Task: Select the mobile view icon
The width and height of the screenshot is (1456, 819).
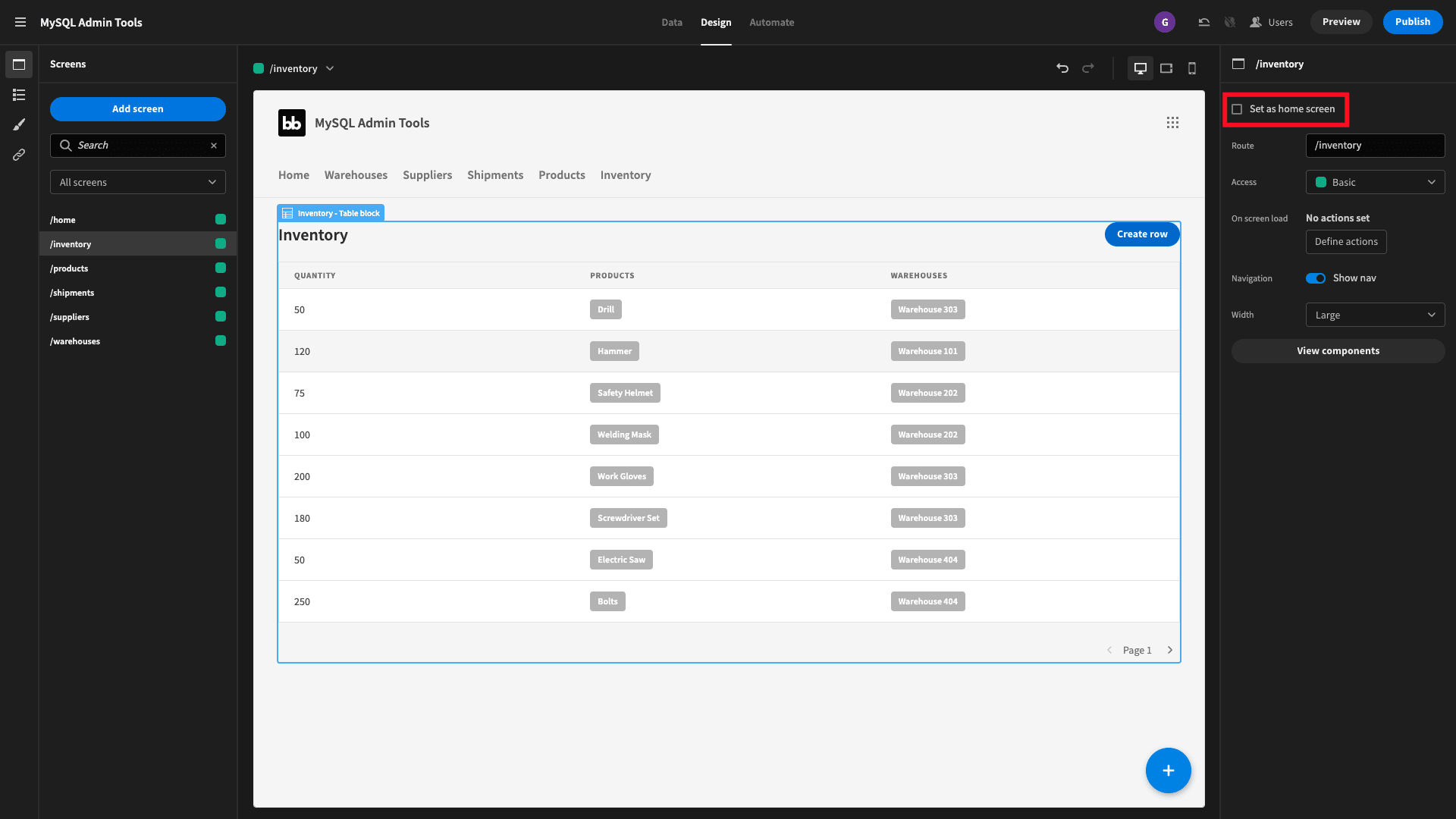Action: click(1192, 68)
